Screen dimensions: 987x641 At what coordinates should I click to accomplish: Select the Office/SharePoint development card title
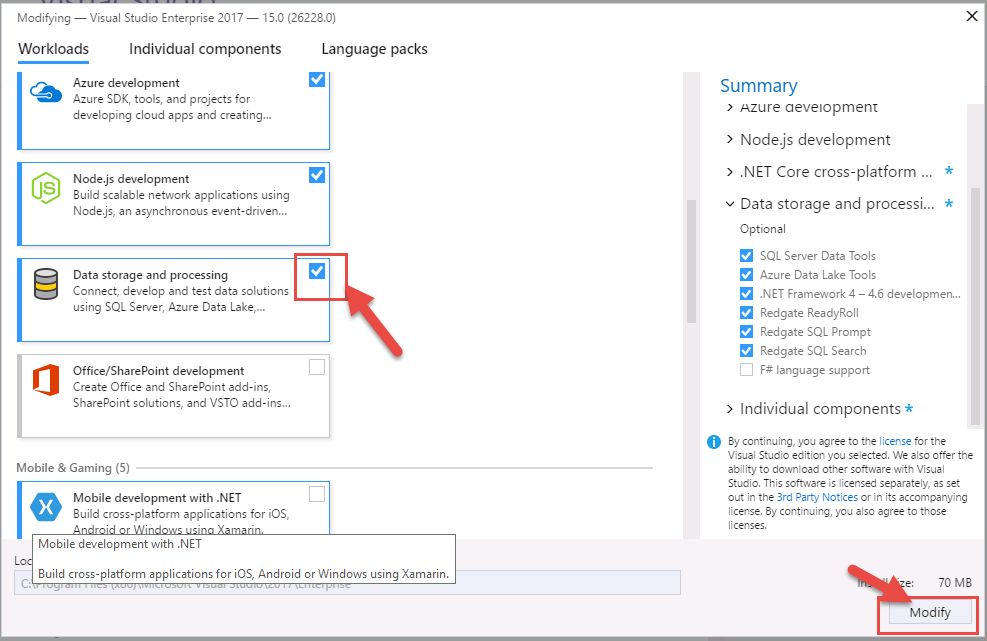pos(159,371)
